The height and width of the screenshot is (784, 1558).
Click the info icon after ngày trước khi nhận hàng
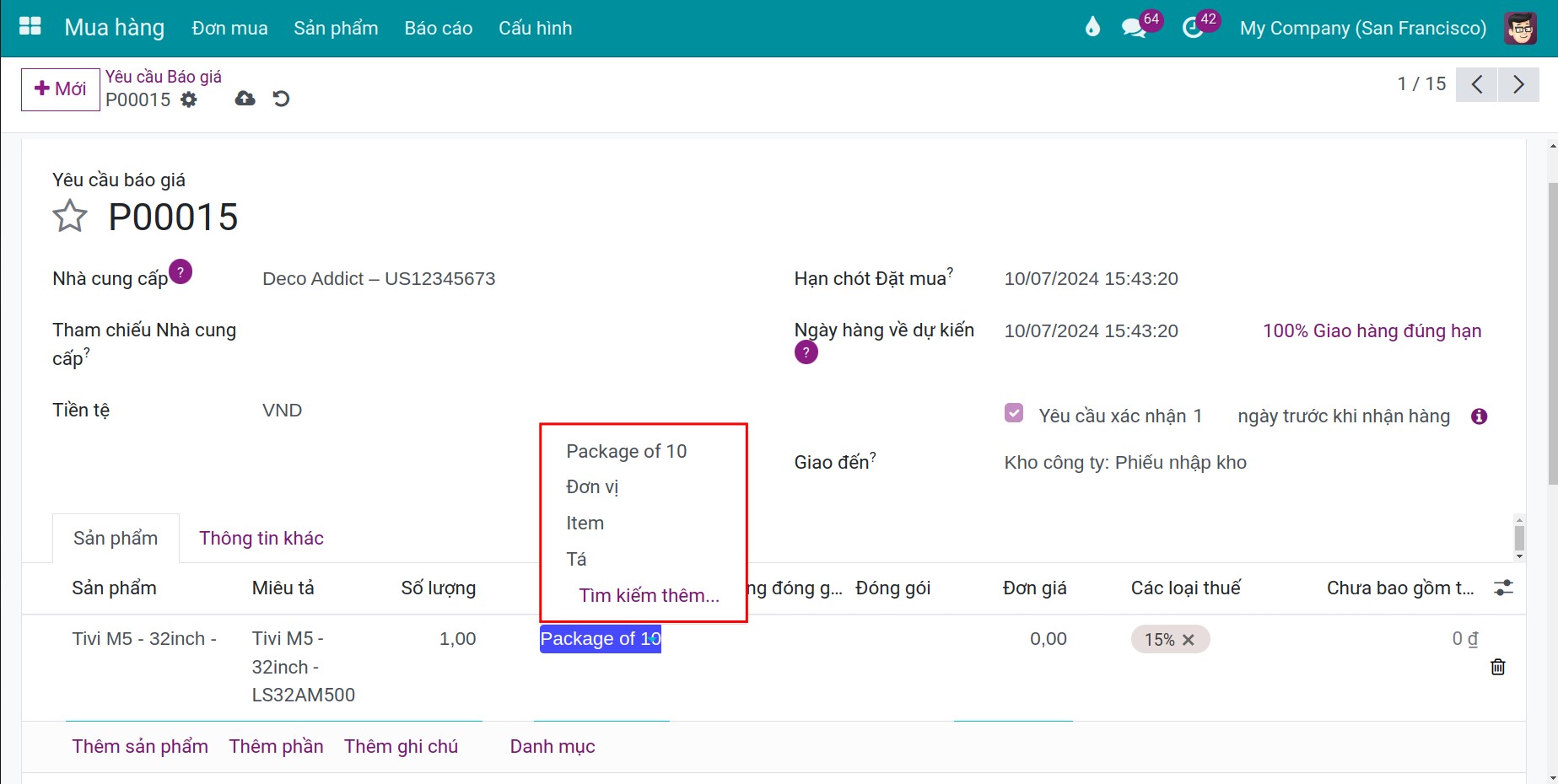(x=1479, y=416)
